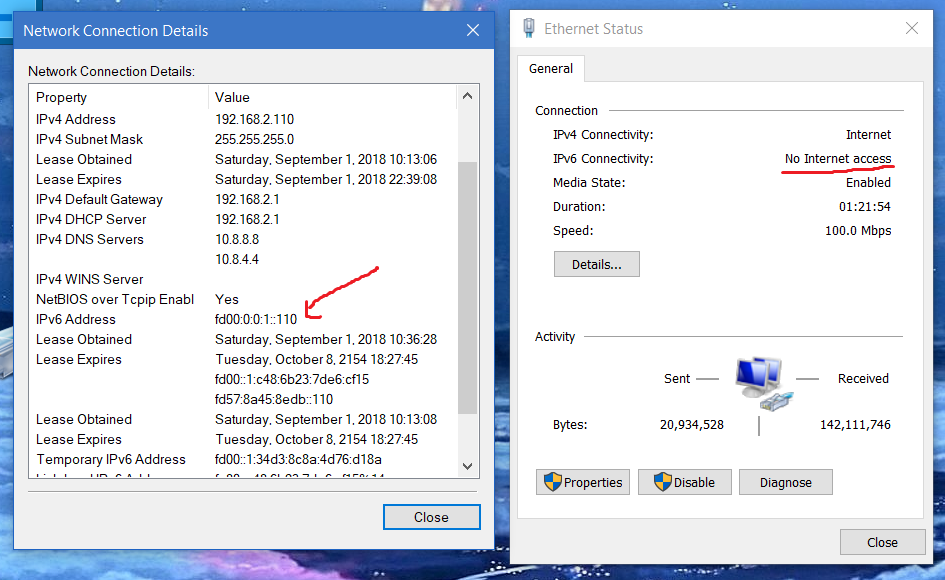The image size is (945, 580).
Task: Click lease expires value 22:39:08
Action: click(x=326, y=180)
